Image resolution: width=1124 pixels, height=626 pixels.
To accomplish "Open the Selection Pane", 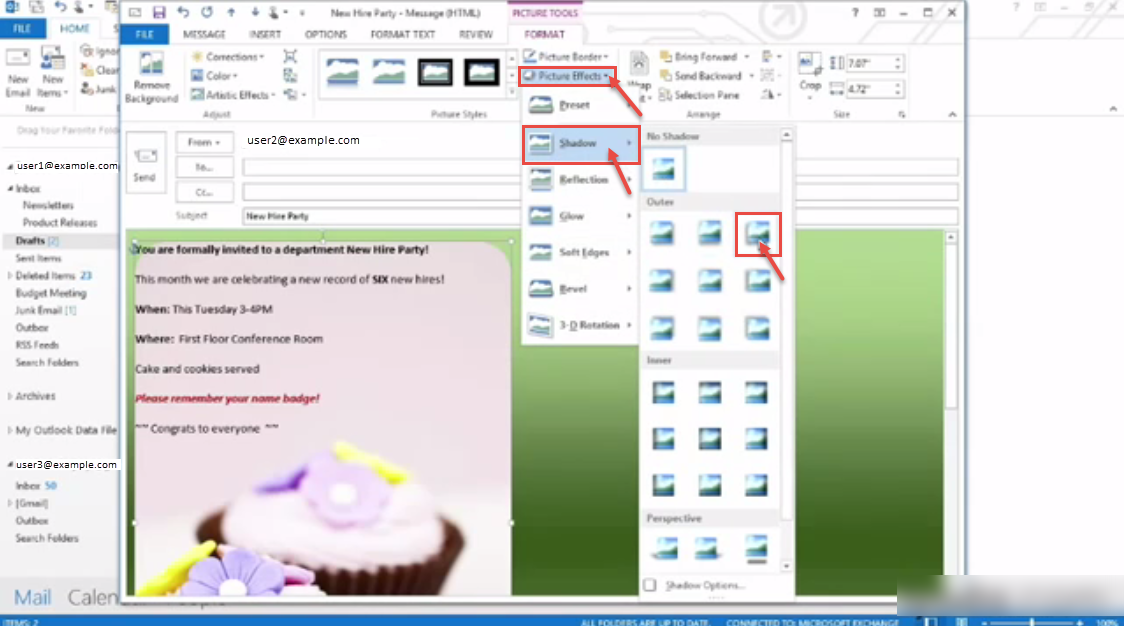I will (706, 95).
